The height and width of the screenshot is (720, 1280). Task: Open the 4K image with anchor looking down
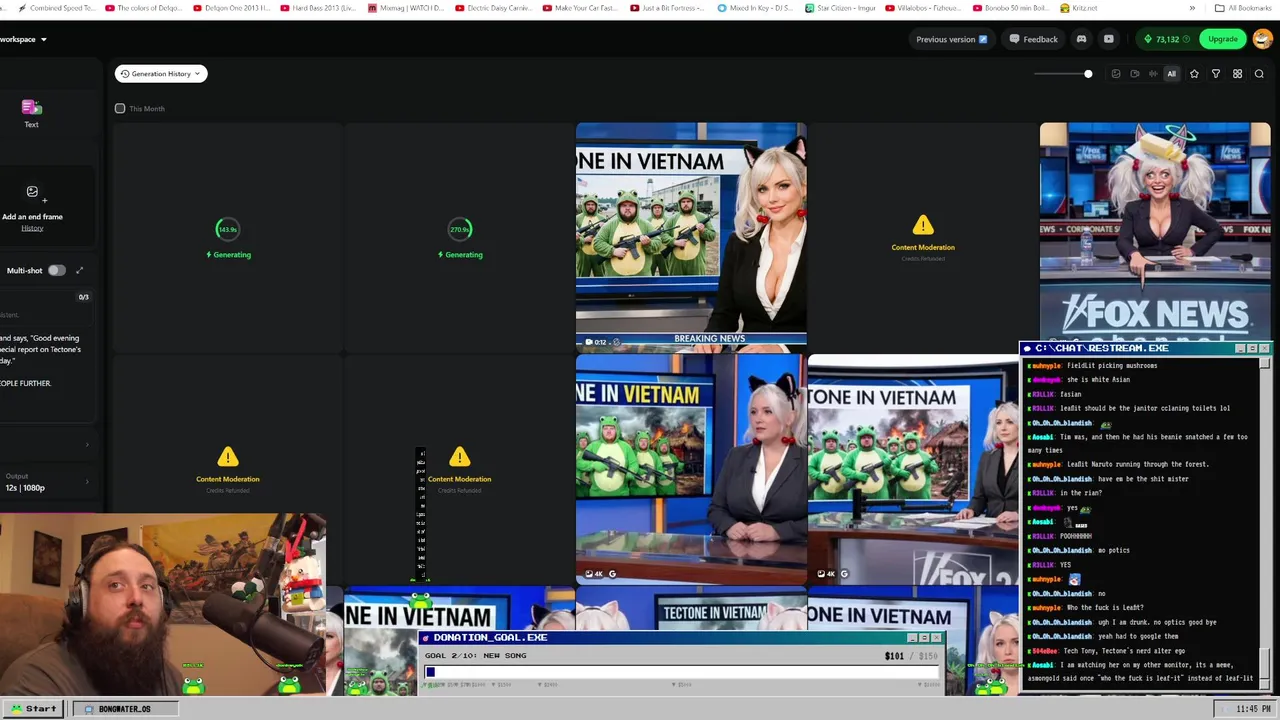pyautogui.click(x=691, y=469)
